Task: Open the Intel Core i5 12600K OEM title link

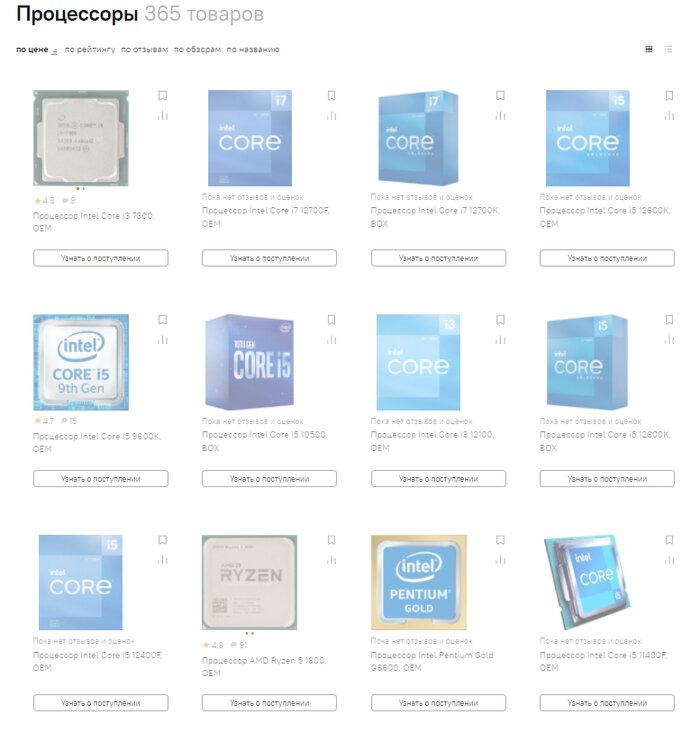Action: pyautogui.click(x=605, y=217)
